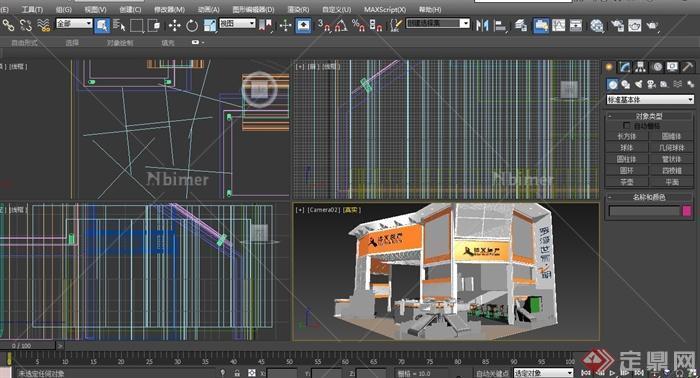Select the Shapes category icon
Screen dimensions: 700x378
point(625,84)
